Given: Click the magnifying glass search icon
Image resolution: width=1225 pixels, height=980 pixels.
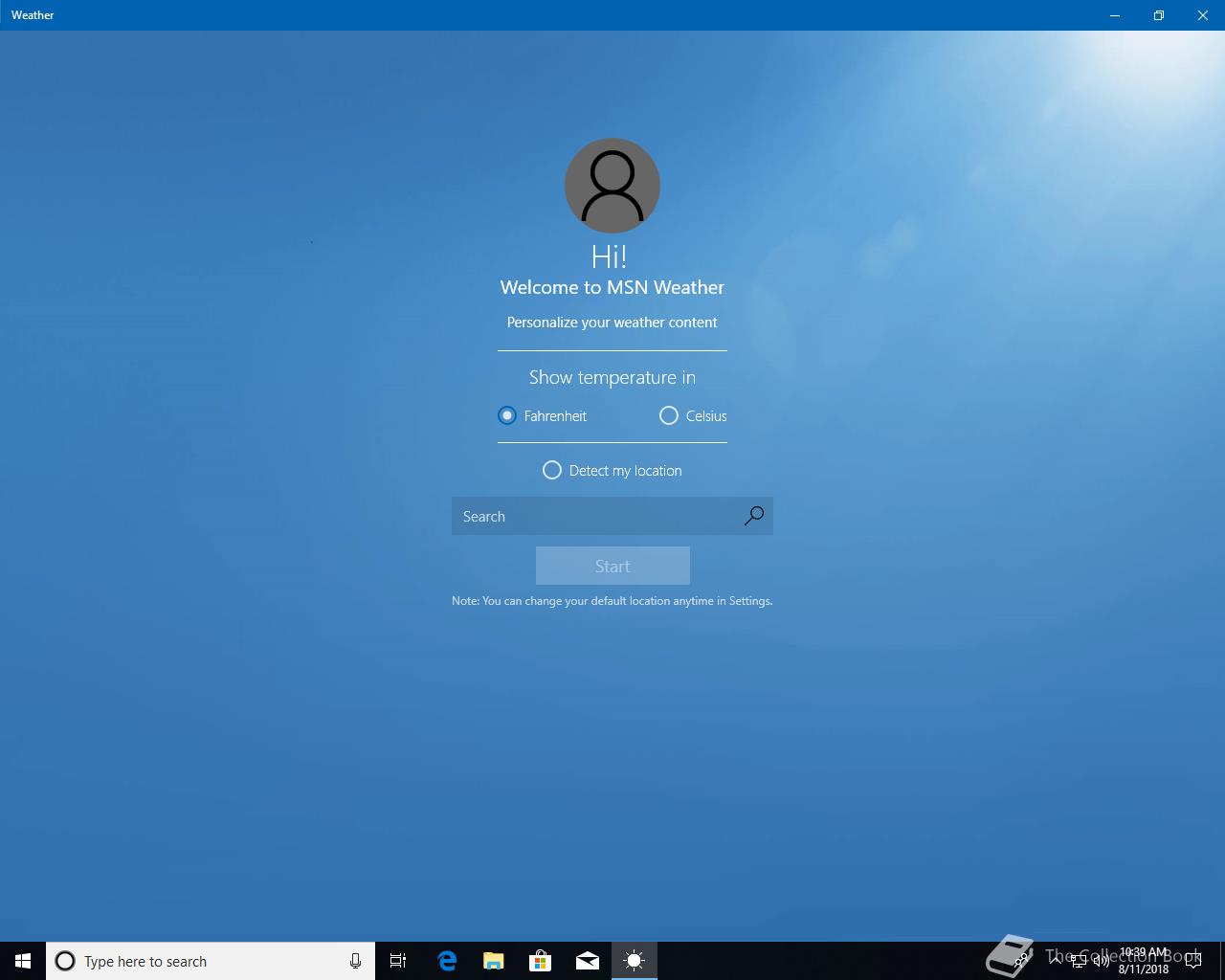Looking at the screenshot, I should [x=754, y=516].
